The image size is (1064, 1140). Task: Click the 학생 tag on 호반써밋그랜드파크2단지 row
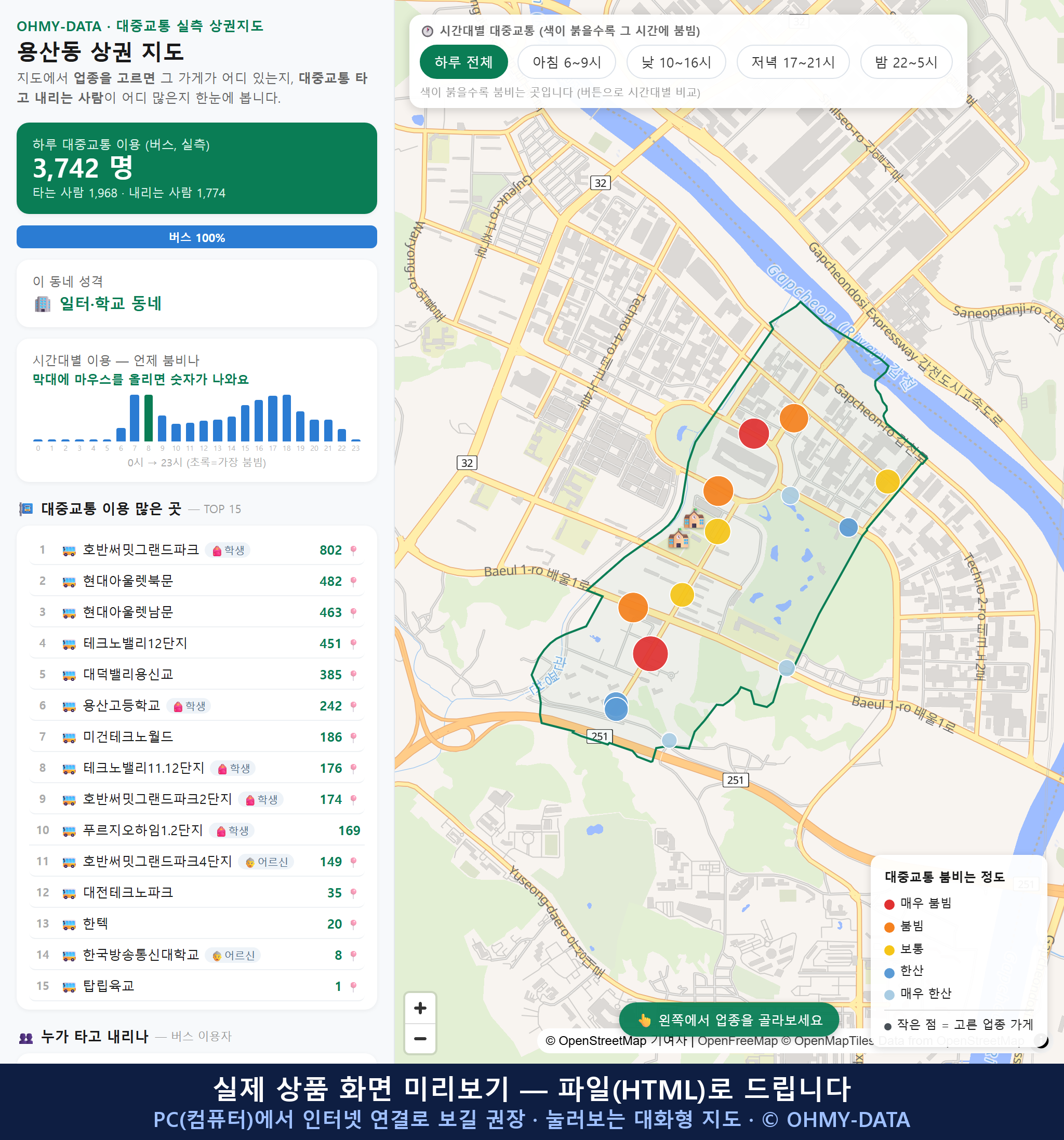coord(260,799)
